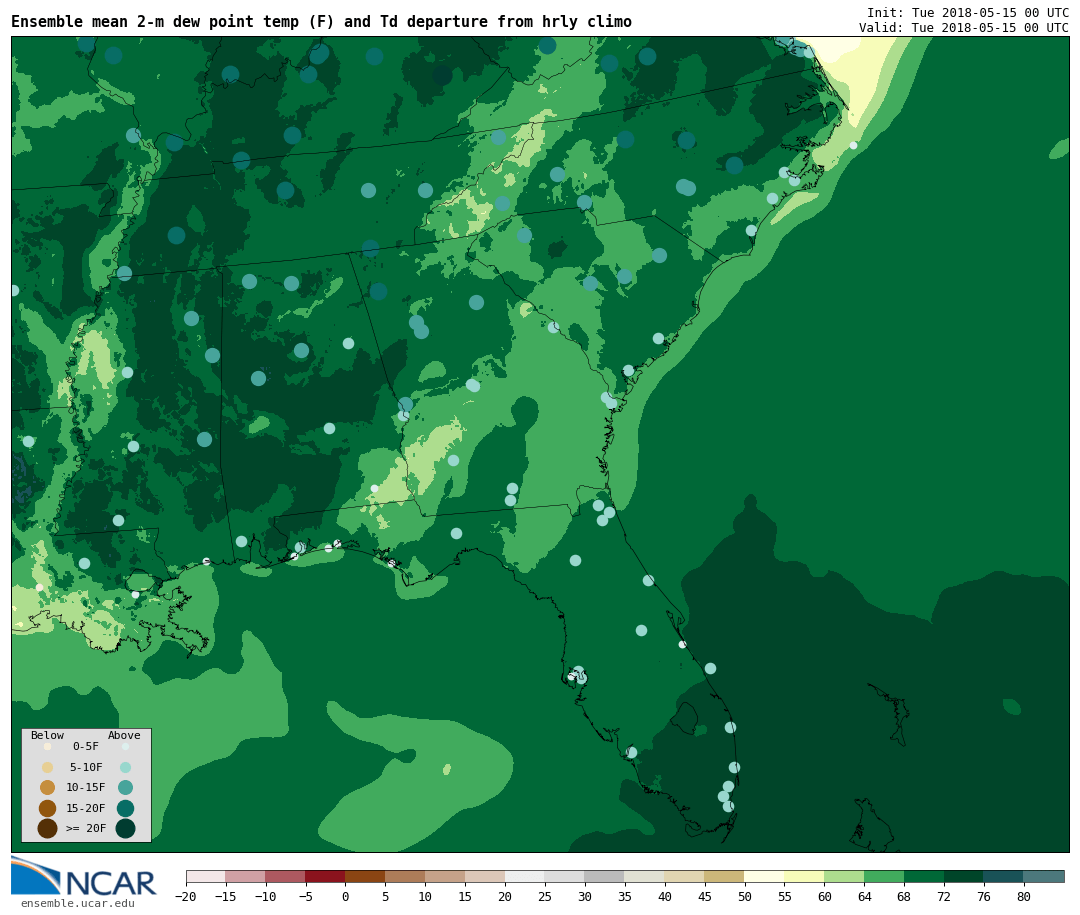Image resolution: width=1080 pixels, height=915 pixels.
Task: Click the '0' colorbar tick label
Action: [345, 897]
